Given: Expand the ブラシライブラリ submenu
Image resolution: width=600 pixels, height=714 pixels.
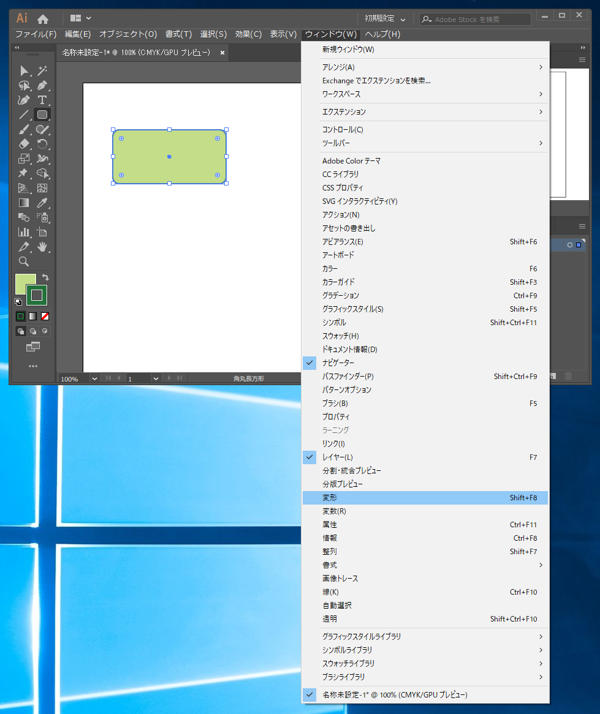Looking at the screenshot, I should [425, 677].
